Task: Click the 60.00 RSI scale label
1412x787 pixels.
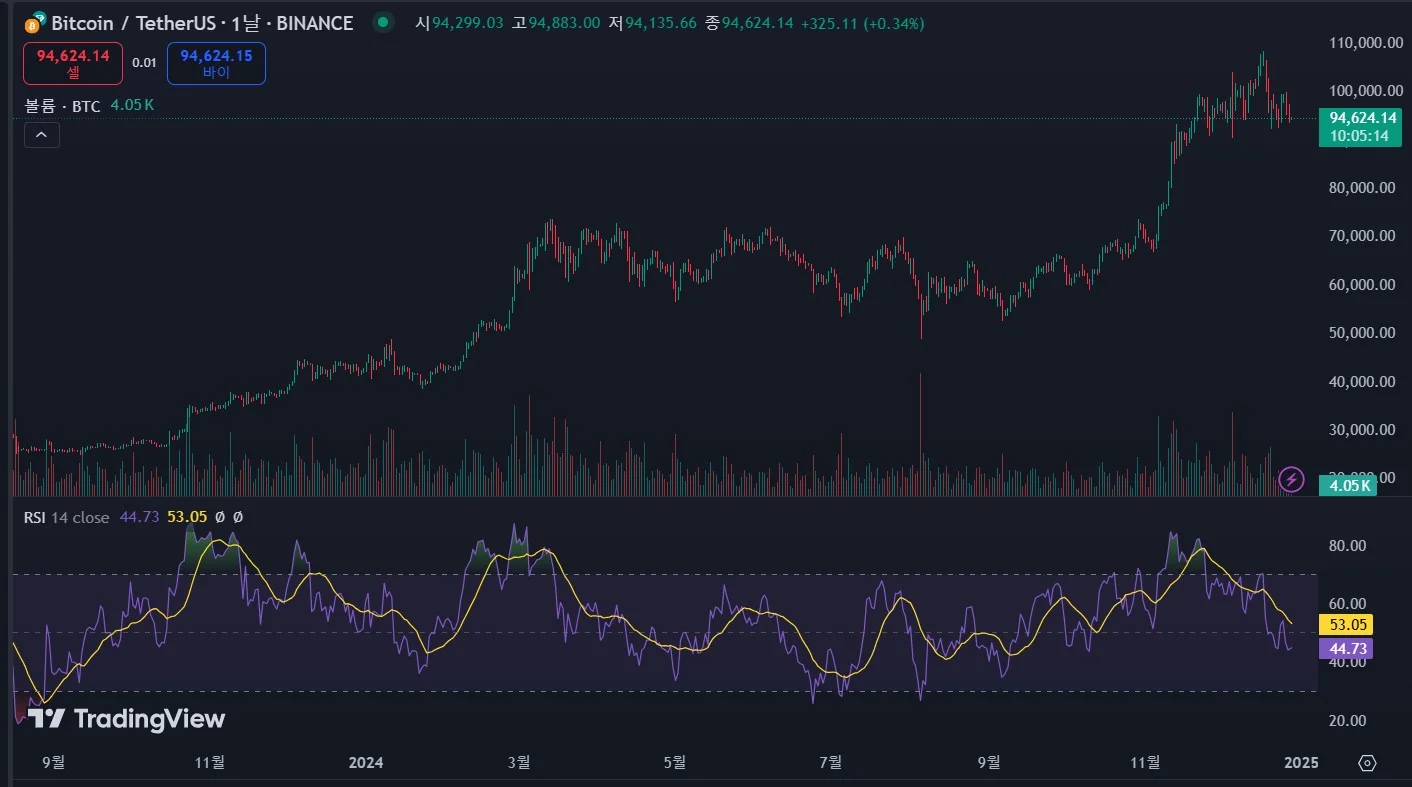Action: click(x=1347, y=603)
